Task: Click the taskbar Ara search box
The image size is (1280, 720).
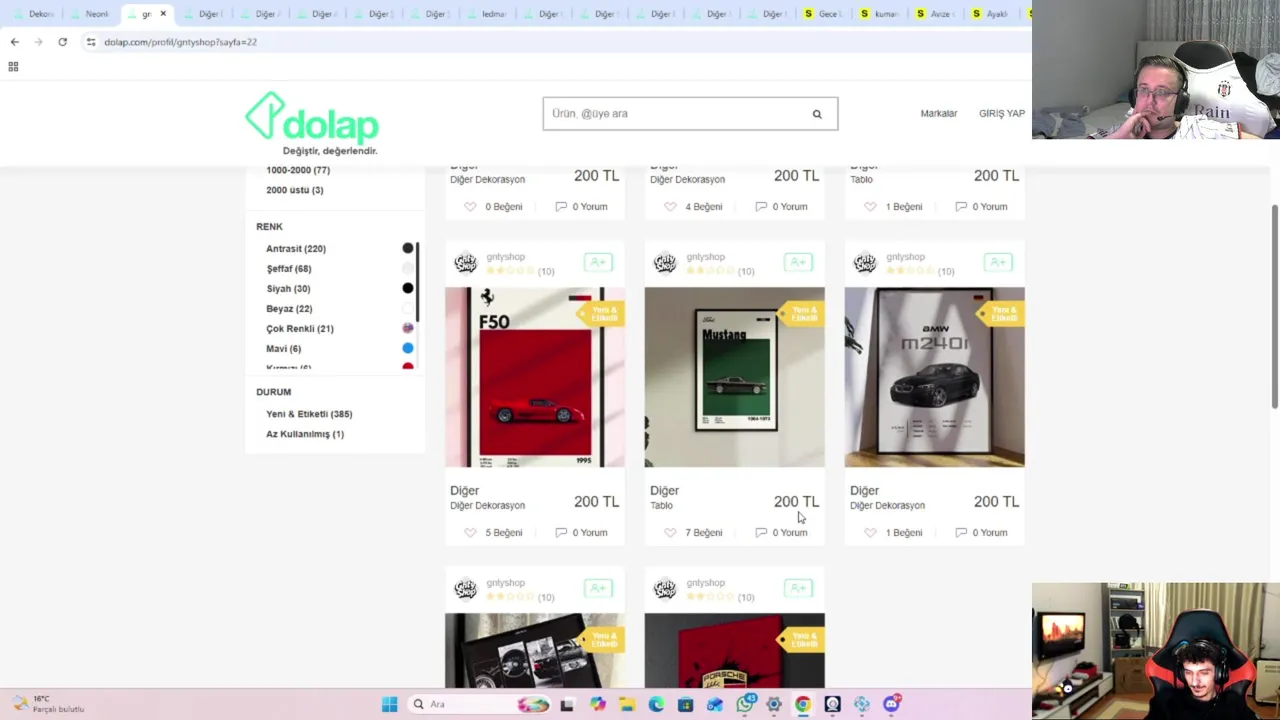Action: click(480, 704)
